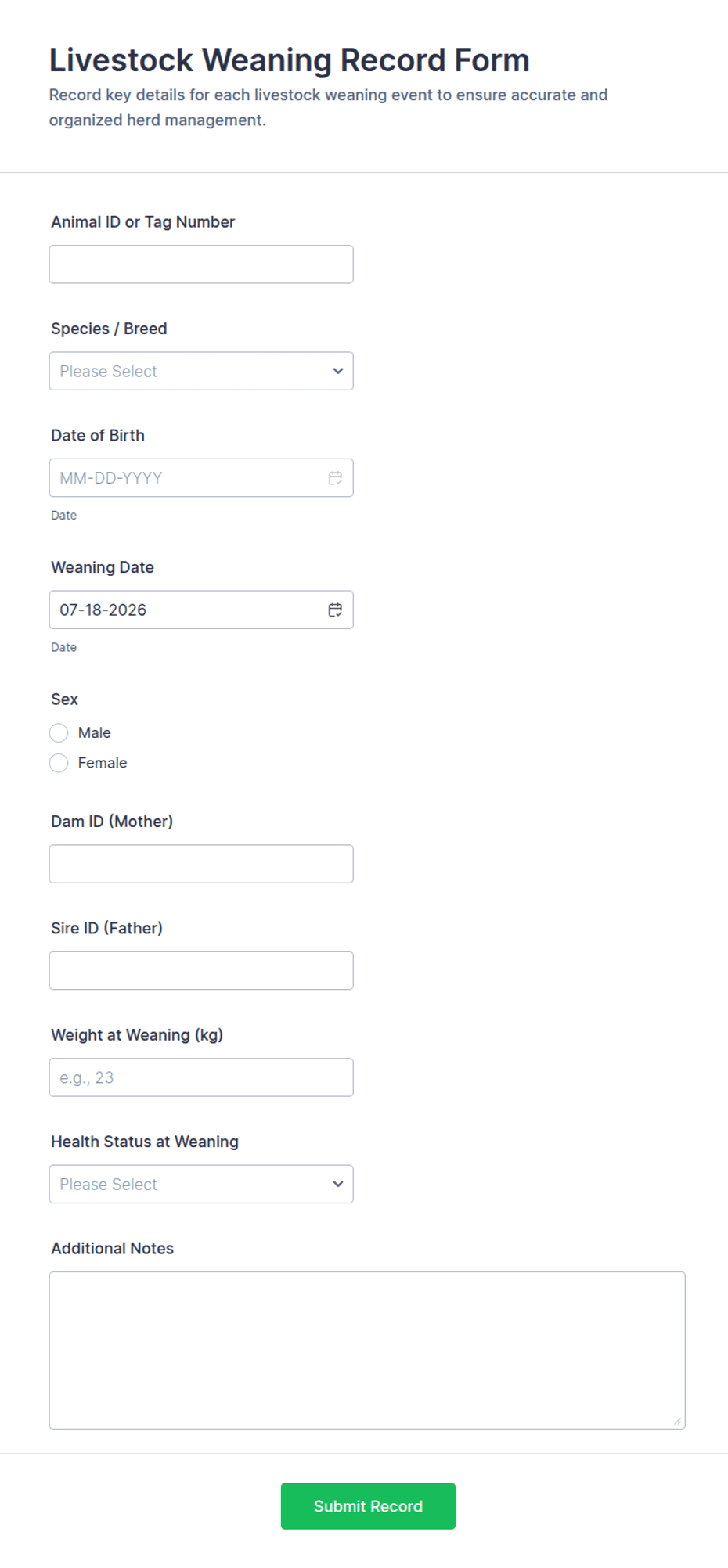Image resolution: width=728 pixels, height=1568 pixels.
Task: Open the Date of Birth calendar icon
Action: (335, 478)
